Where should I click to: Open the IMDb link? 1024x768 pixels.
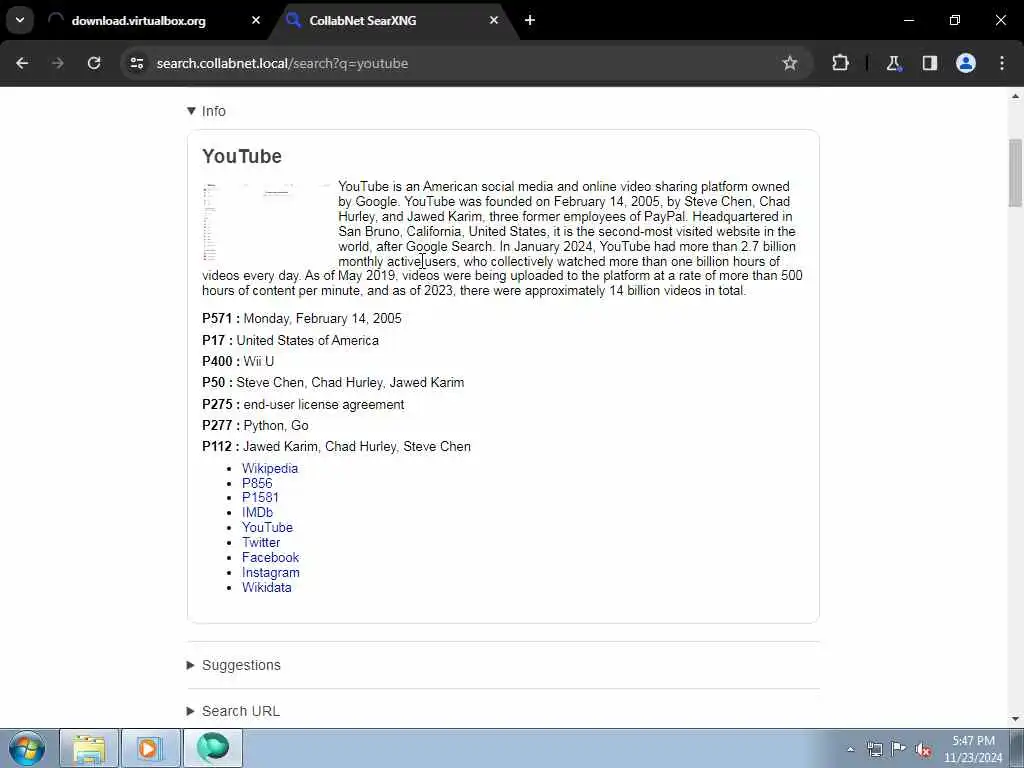click(x=257, y=513)
